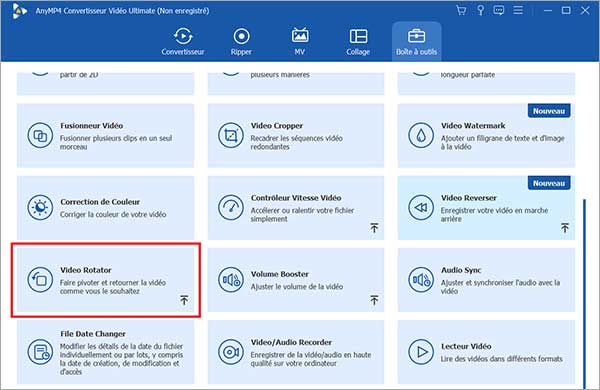The width and height of the screenshot is (600, 390).
Task: Pin Volume Booster to top arrow
Action: 374,300
